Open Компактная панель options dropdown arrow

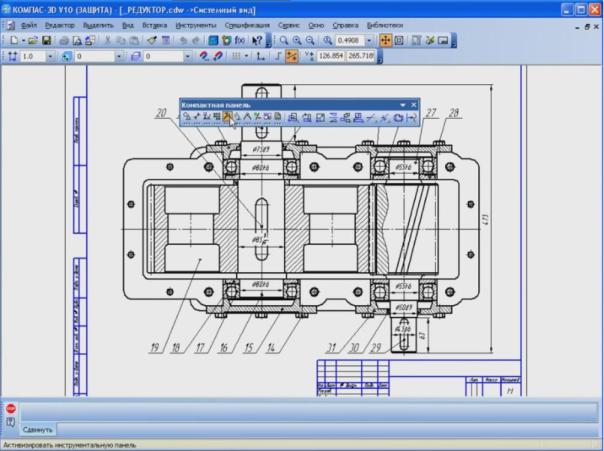401,104
